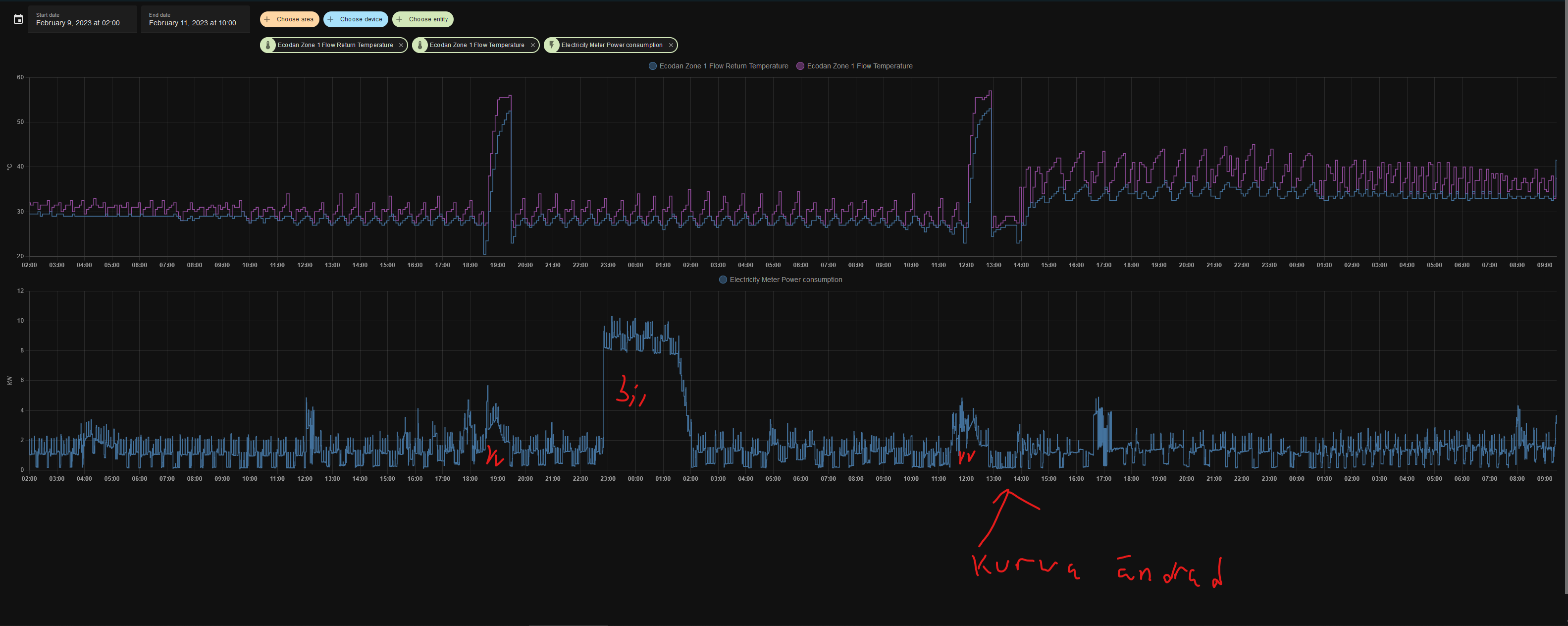The height and width of the screenshot is (626, 1568).
Task: Toggle Flow Return Temperature legend series
Action: (x=723, y=66)
